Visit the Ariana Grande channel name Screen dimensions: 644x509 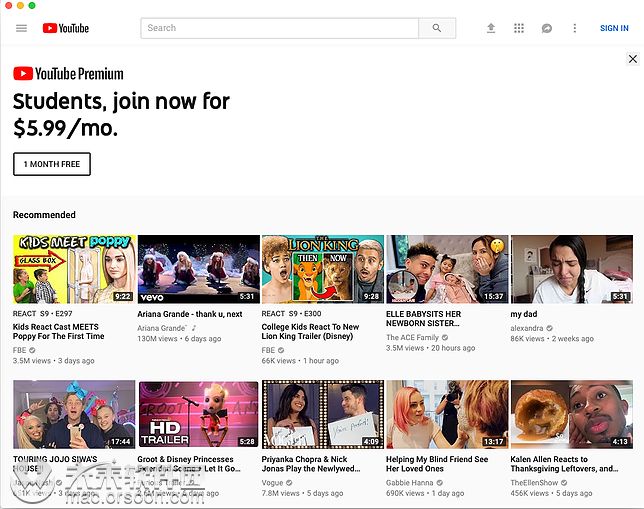point(162,328)
